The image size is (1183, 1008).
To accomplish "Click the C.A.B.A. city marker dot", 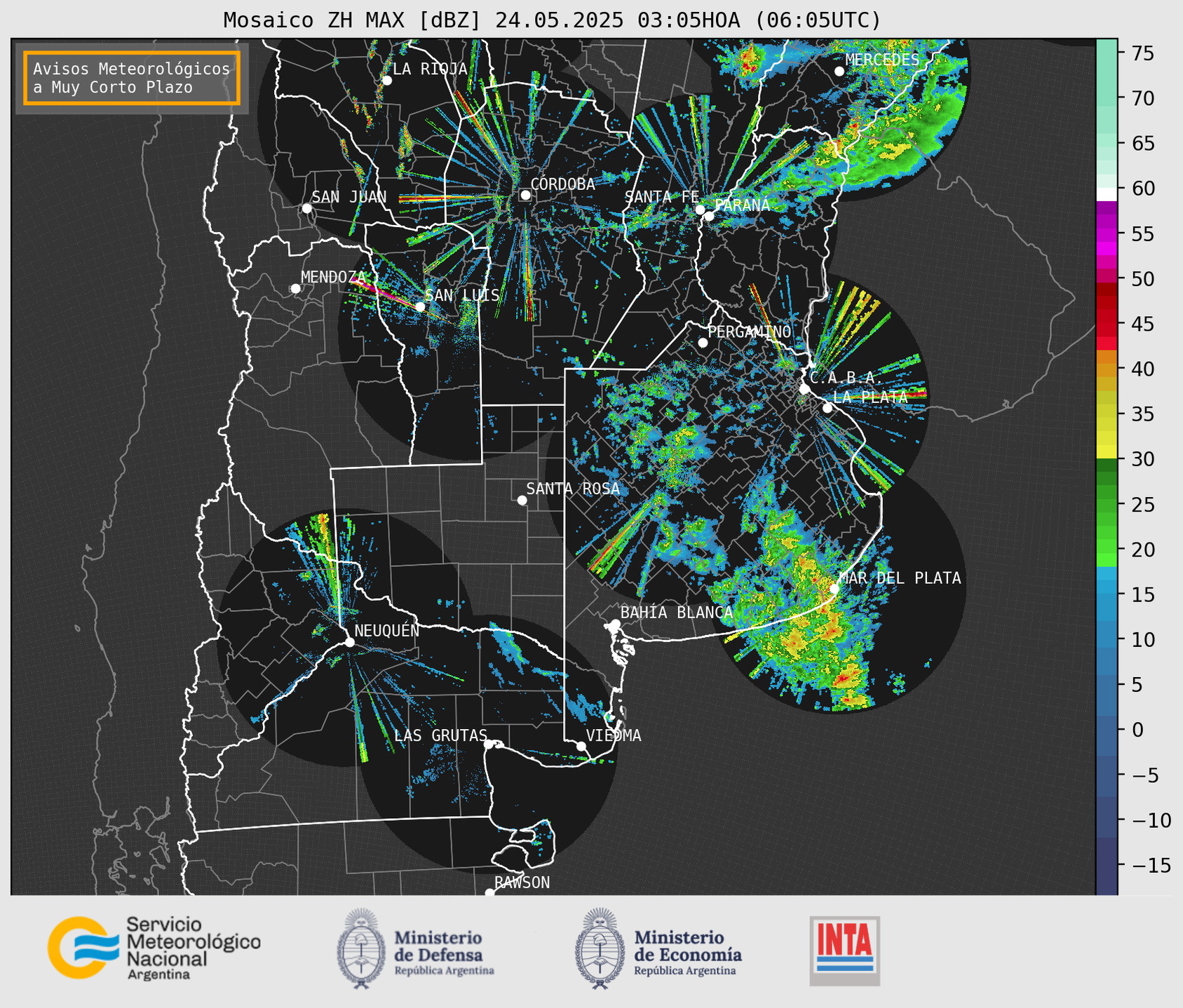I will coord(804,389).
